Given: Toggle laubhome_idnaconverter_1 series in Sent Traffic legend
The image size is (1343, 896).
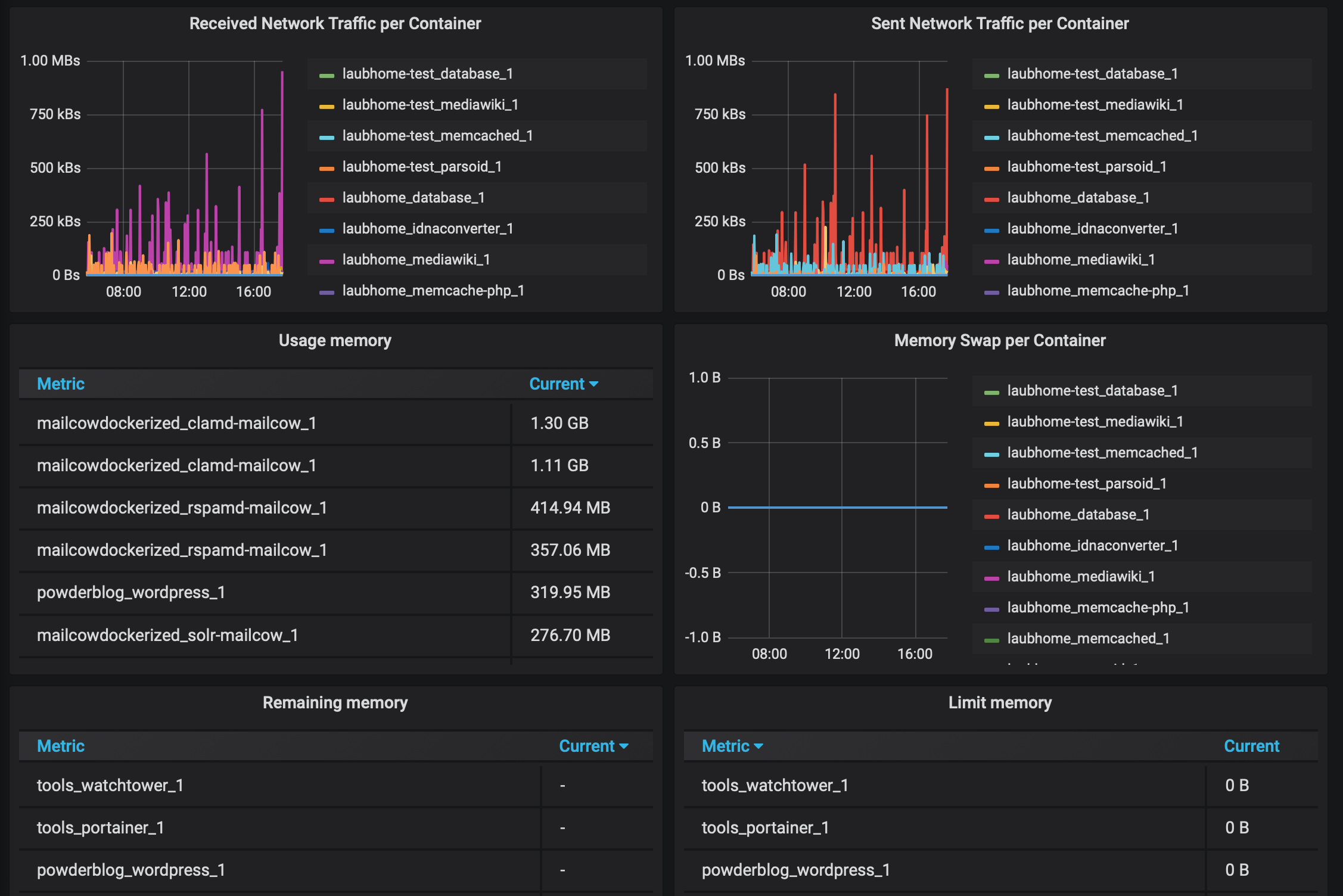Looking at the screenshot, I should point(1092,229).
